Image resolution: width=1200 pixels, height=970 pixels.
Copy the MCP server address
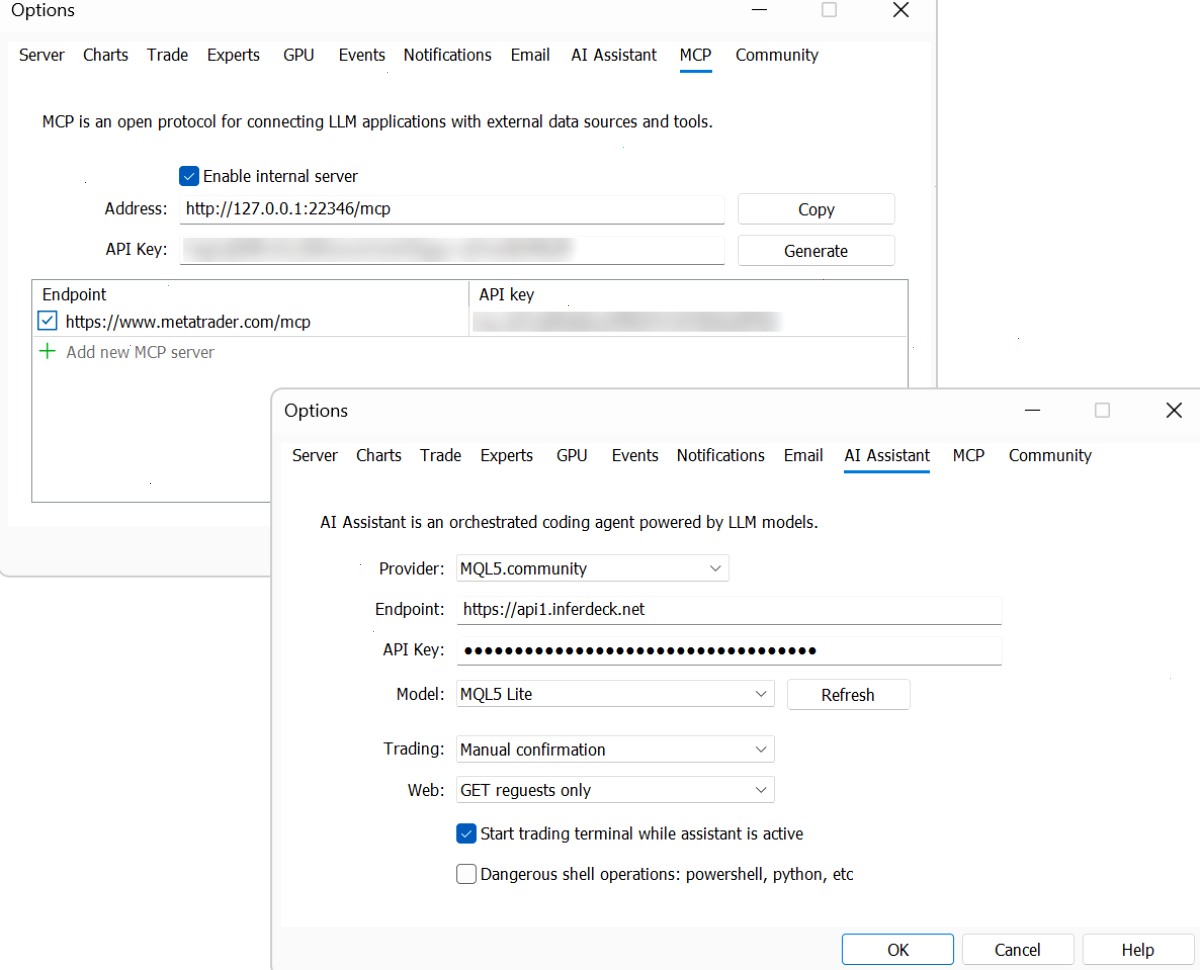[x=816, y=209]
